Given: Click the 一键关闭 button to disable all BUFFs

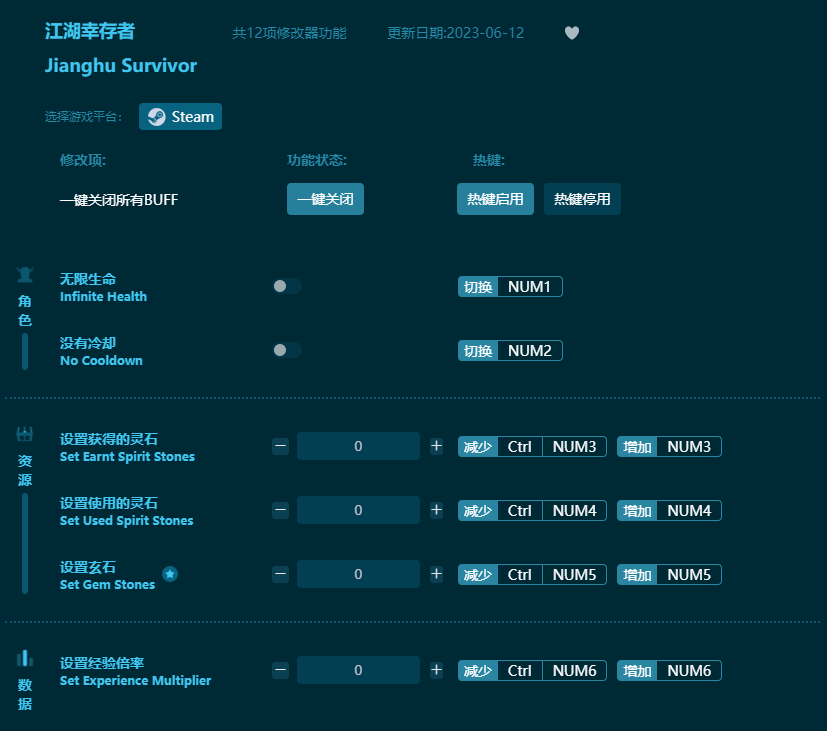Looking at the screenshot, I should [325, 199].
